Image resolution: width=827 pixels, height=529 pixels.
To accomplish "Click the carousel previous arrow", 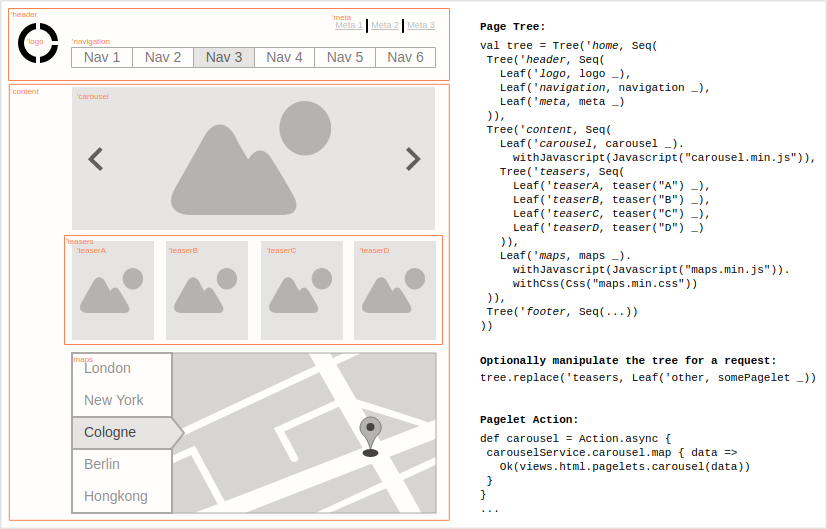I will 95,159.
